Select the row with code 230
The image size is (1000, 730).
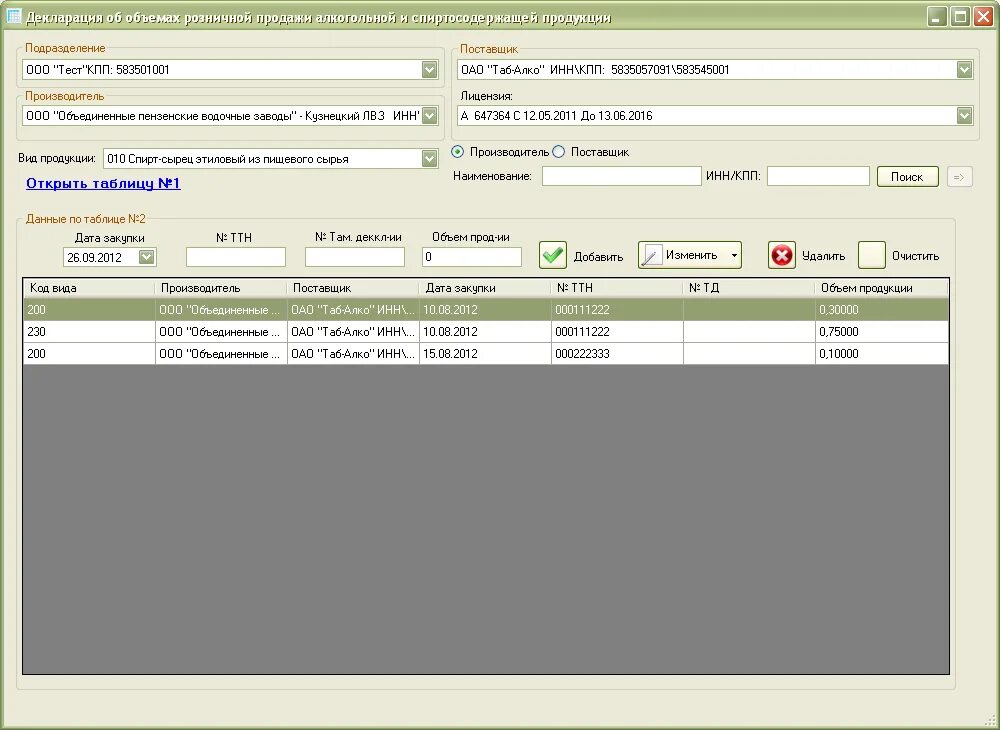486,332
